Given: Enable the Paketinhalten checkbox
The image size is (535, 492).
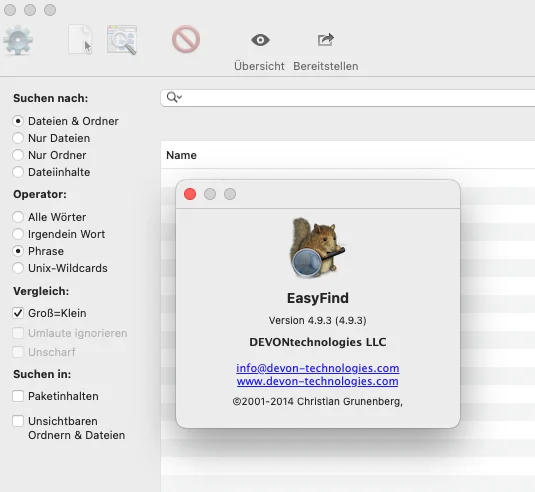Looking at the screenshot, I should pos(18,396).
